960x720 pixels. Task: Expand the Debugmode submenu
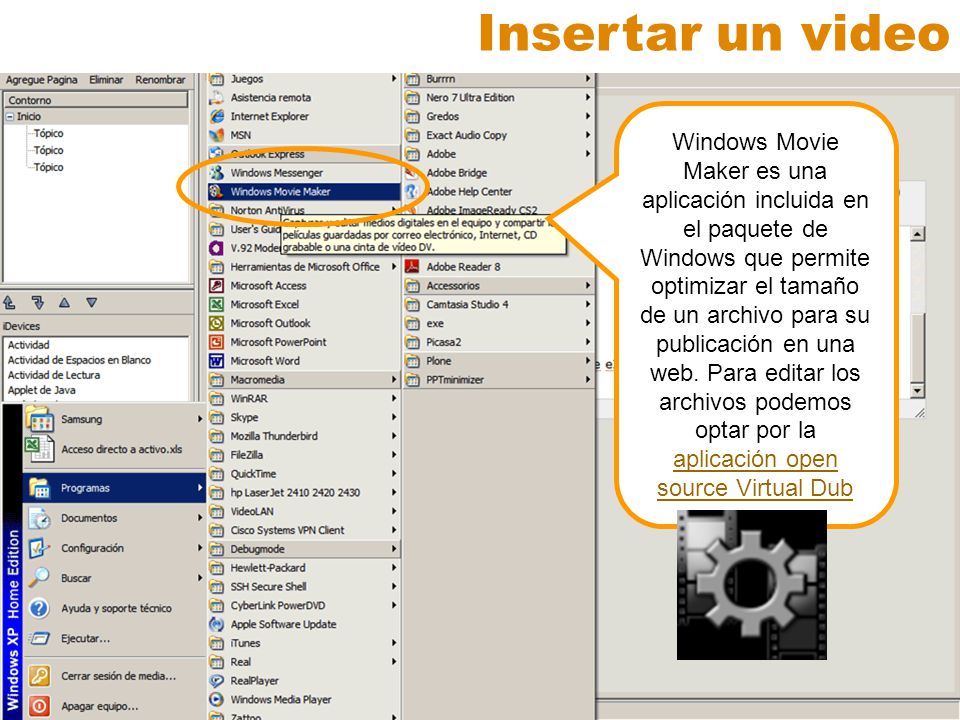[x=304, y=549]
